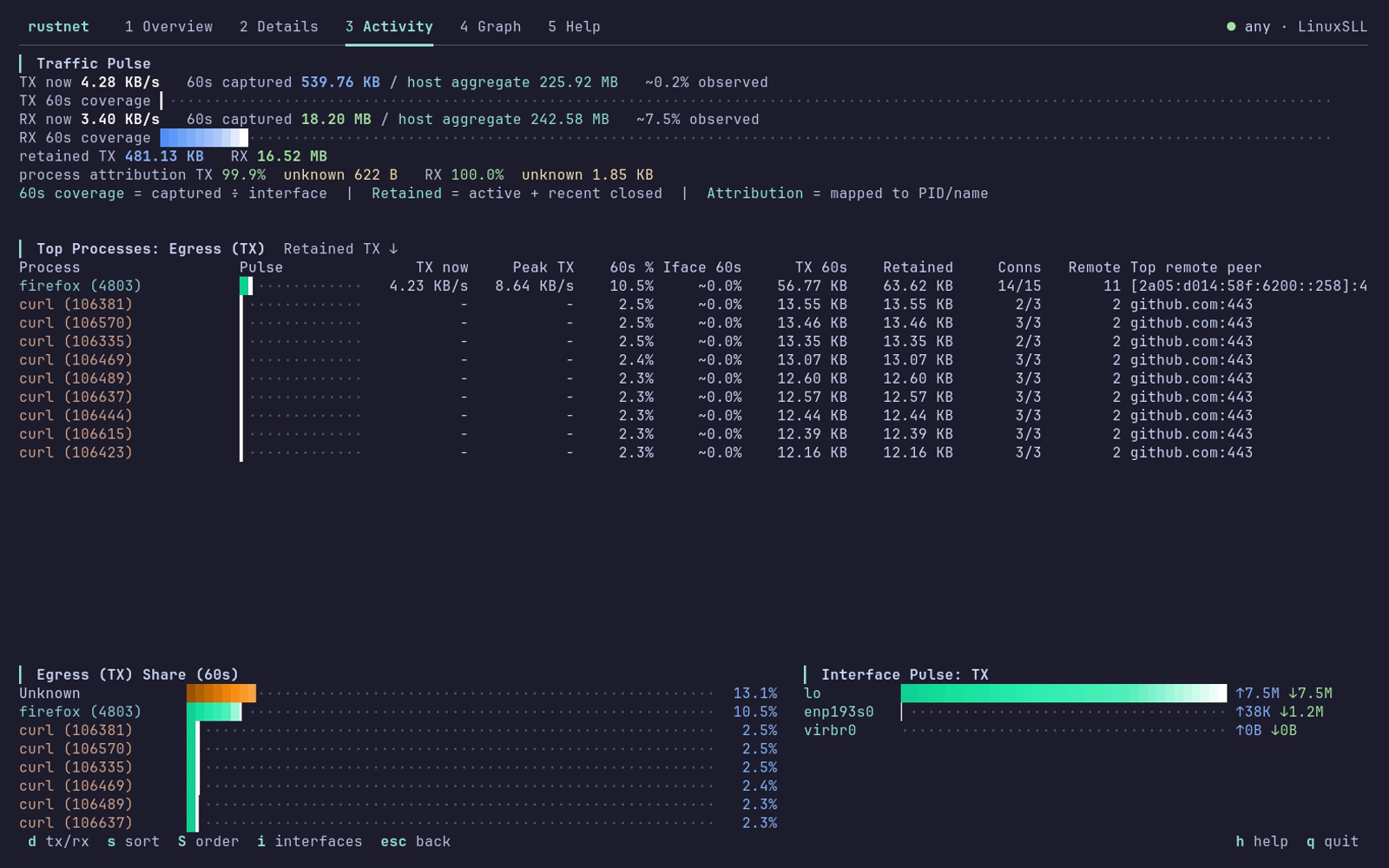Viewport: 1389px width, 868px height.
Task: Click the firefox (4803) egress share bar
Action: pos(214,712)
